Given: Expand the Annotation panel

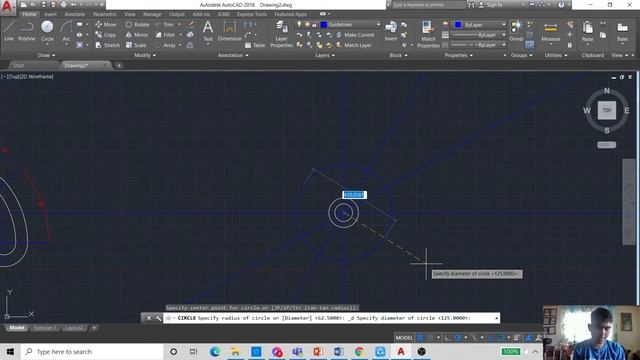Looking at the screenshot, I should (x=233, y=55).
